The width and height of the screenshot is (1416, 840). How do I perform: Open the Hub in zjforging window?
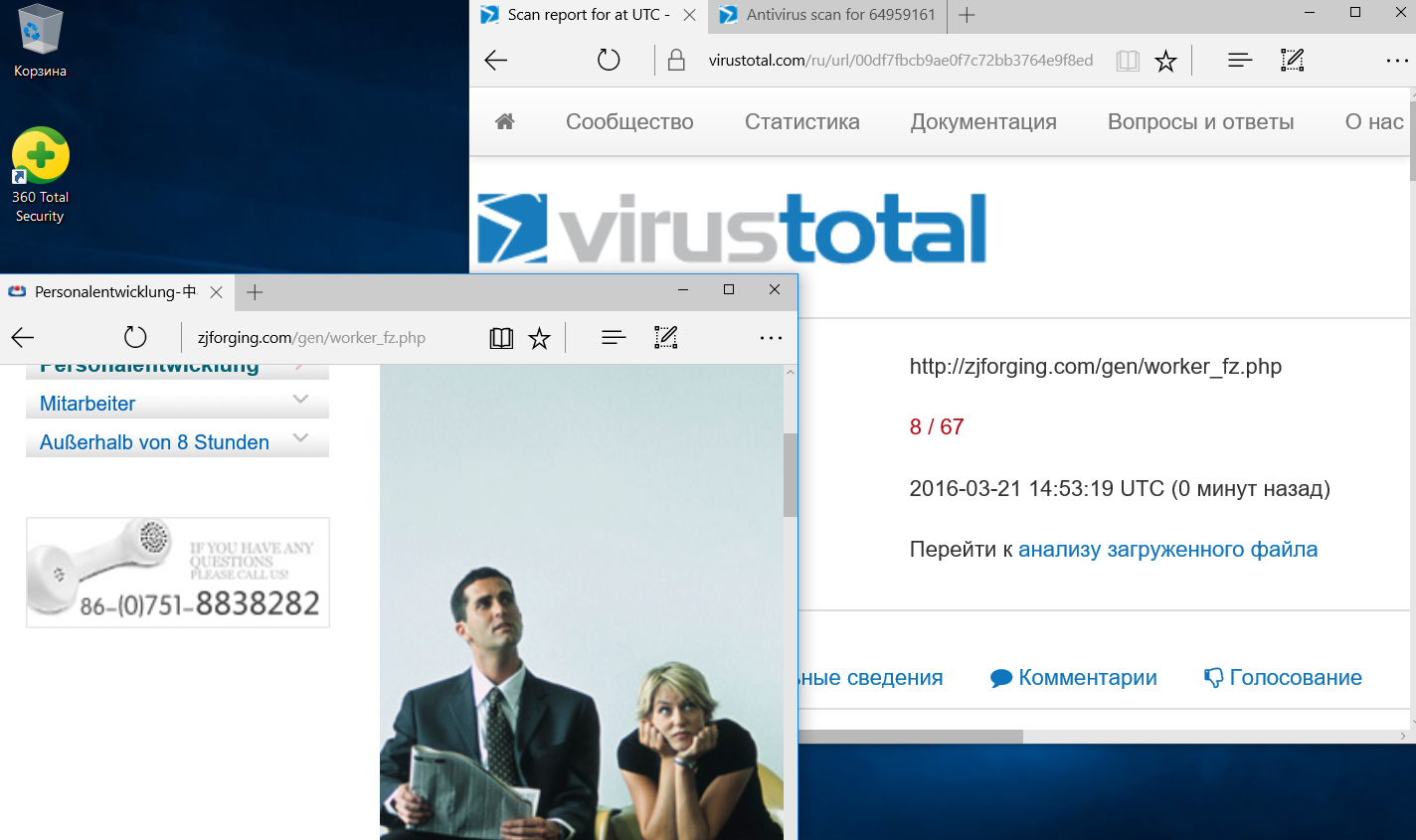(614, 338)
